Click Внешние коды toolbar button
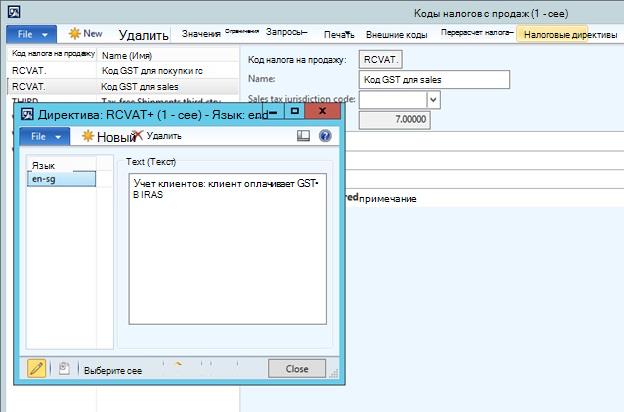Viewport: 624px width, 412px height. [396, 35]
